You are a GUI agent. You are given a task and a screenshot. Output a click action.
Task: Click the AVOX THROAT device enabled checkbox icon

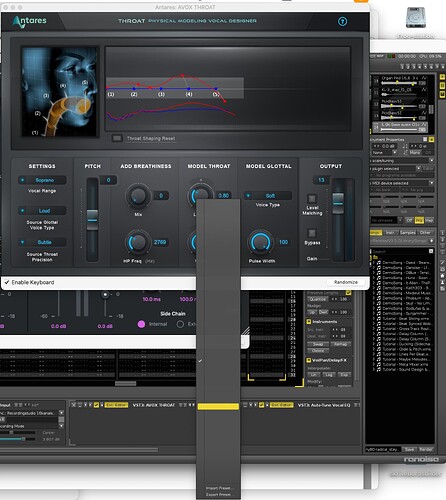click(x=96, y=405)
